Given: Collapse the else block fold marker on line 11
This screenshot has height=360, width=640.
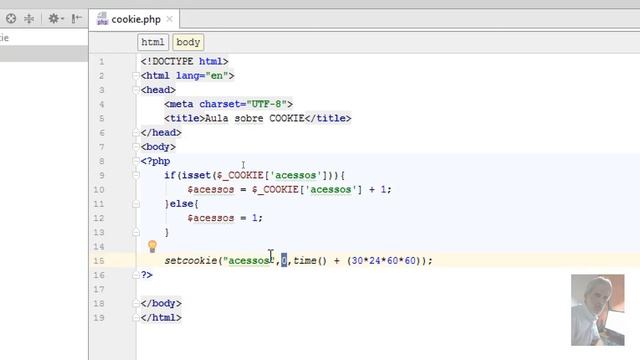Looking at the screenshot, I should point(136,204).
